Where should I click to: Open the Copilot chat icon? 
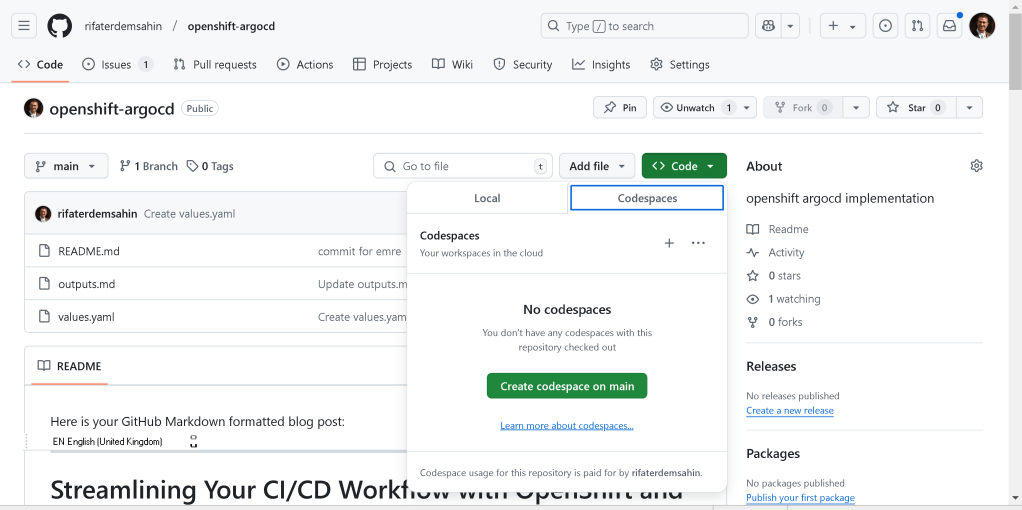click(768, 26)
